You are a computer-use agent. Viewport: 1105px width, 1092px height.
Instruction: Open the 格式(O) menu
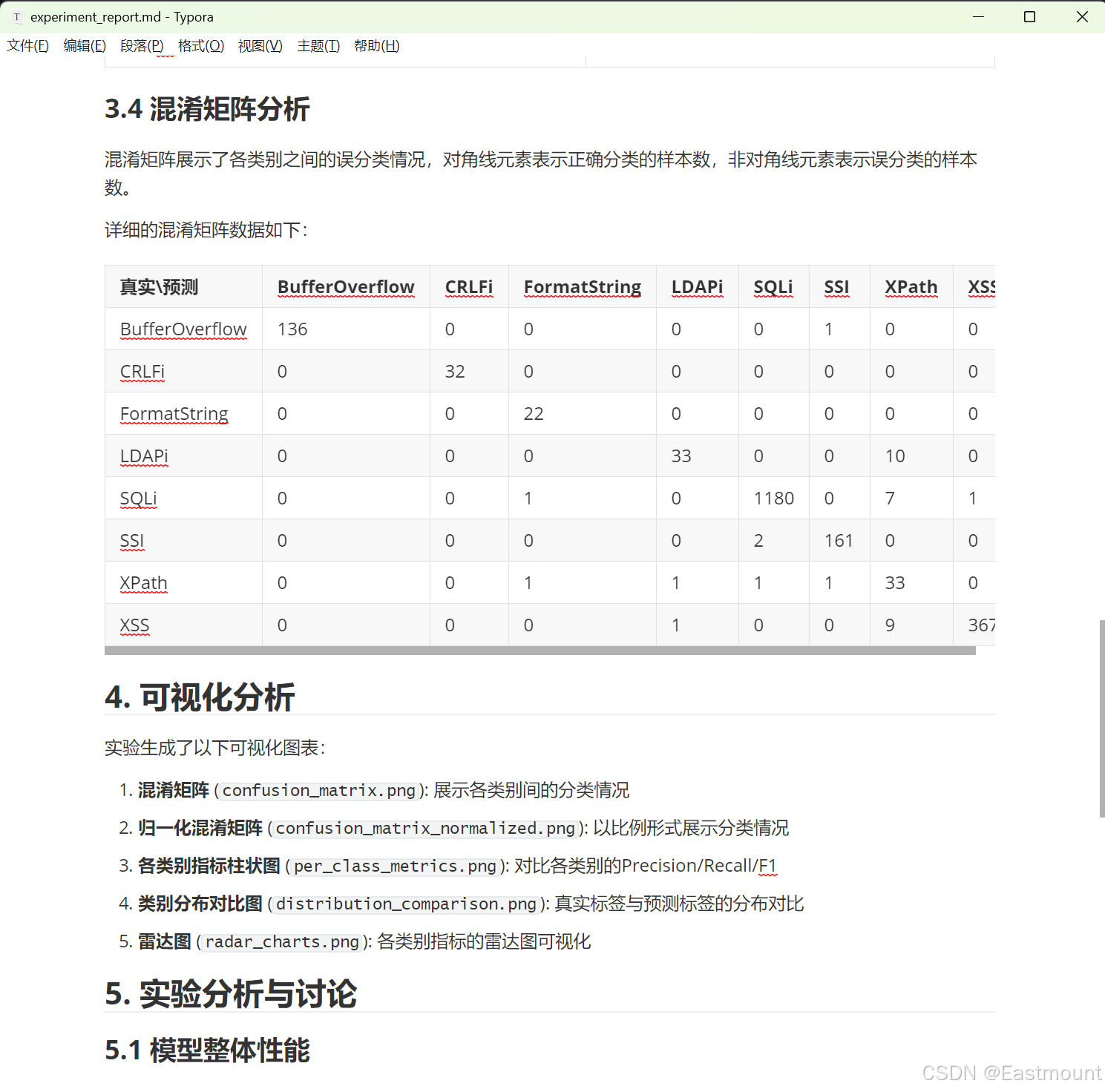[x=201, y=46]
